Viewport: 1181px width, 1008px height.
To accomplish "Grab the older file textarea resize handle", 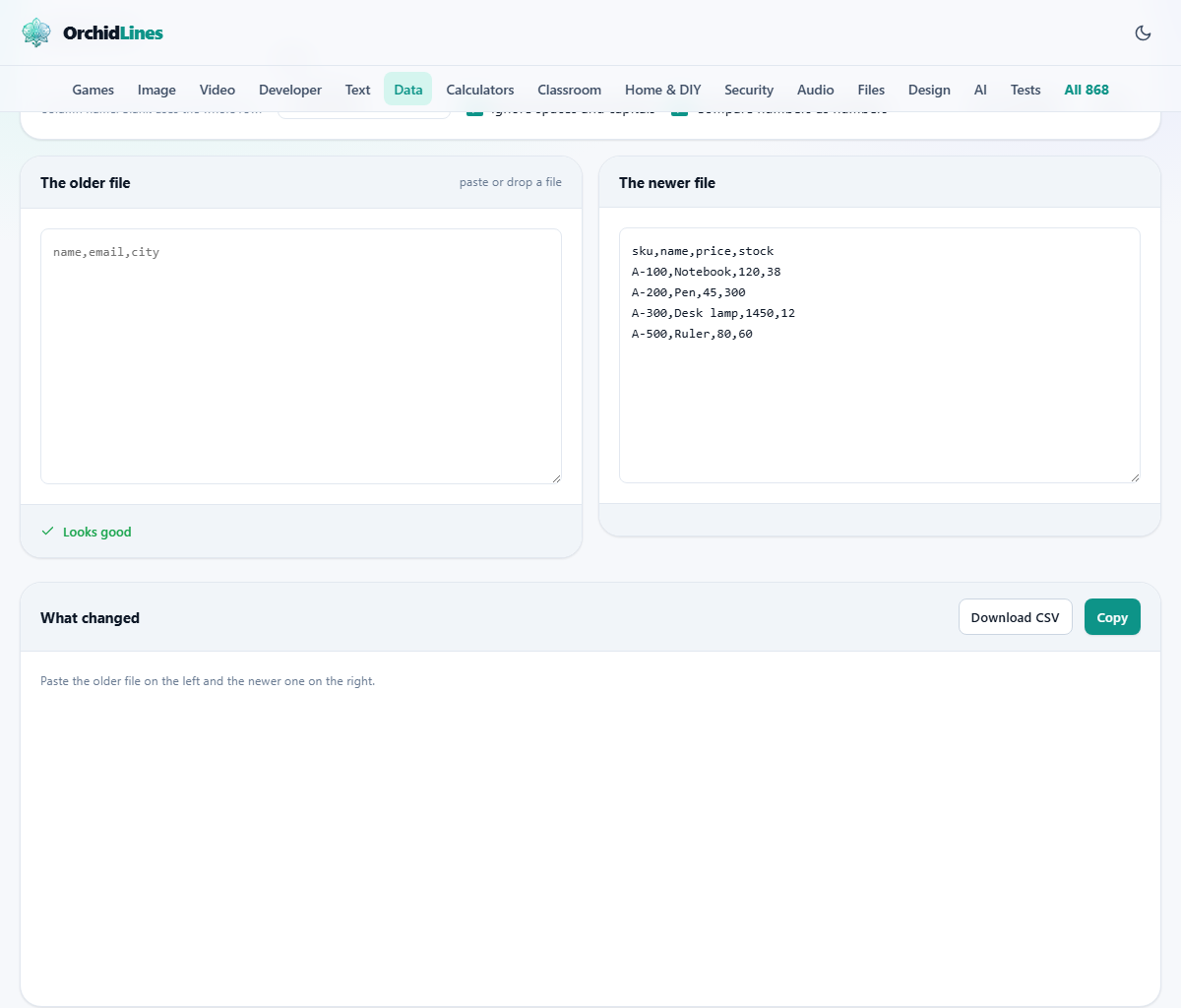I will pos(556,478).
